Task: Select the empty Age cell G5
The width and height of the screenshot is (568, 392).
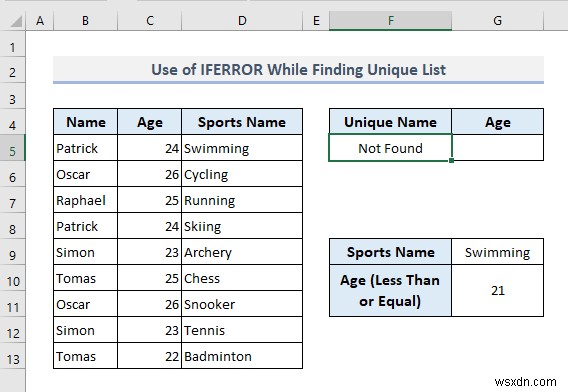Action: coord(498,148)
